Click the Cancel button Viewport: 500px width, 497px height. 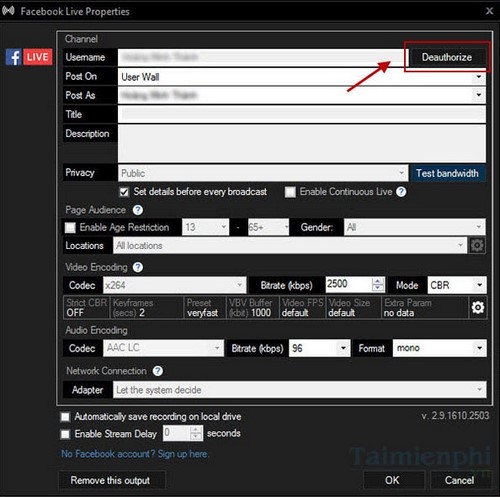coord(461,480)
